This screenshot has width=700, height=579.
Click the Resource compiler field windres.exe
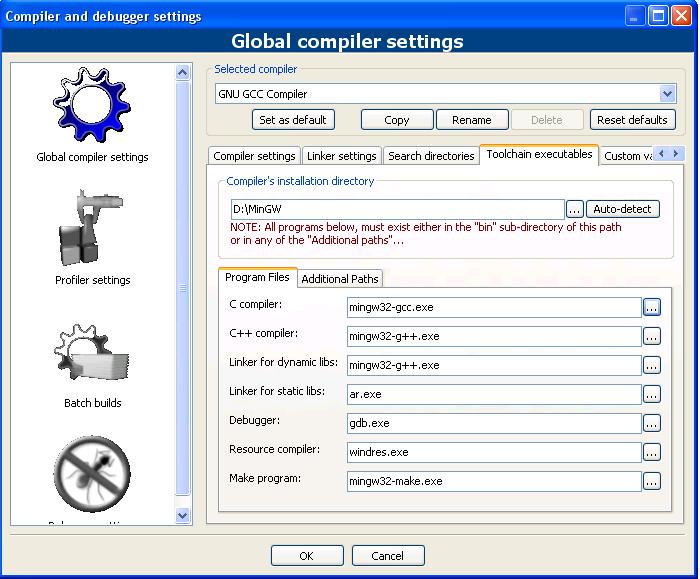pos(494,452)
